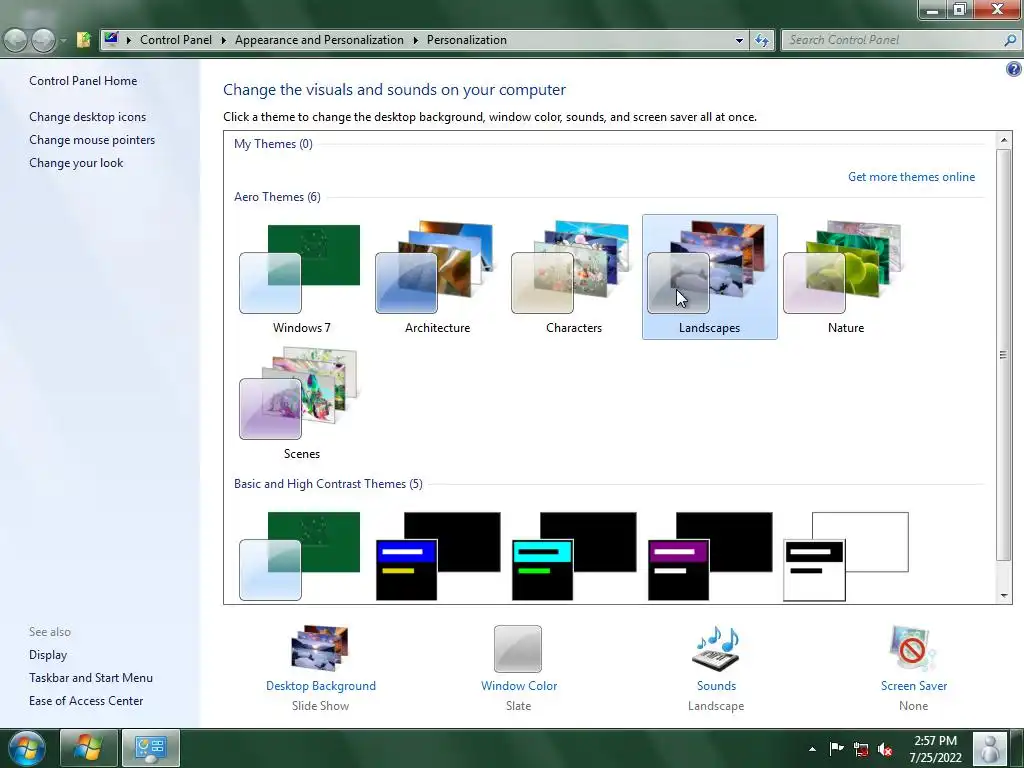Click the Sounds link text
The height and width of the screenshot is (768, 1024).
tap(716, 686)
